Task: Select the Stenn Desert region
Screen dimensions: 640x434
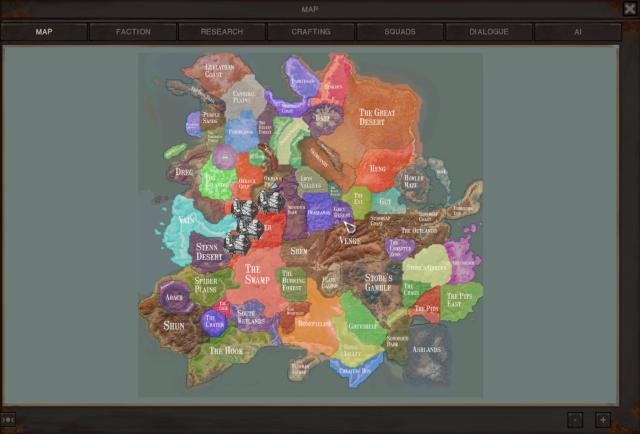Action: click(209, 252)
